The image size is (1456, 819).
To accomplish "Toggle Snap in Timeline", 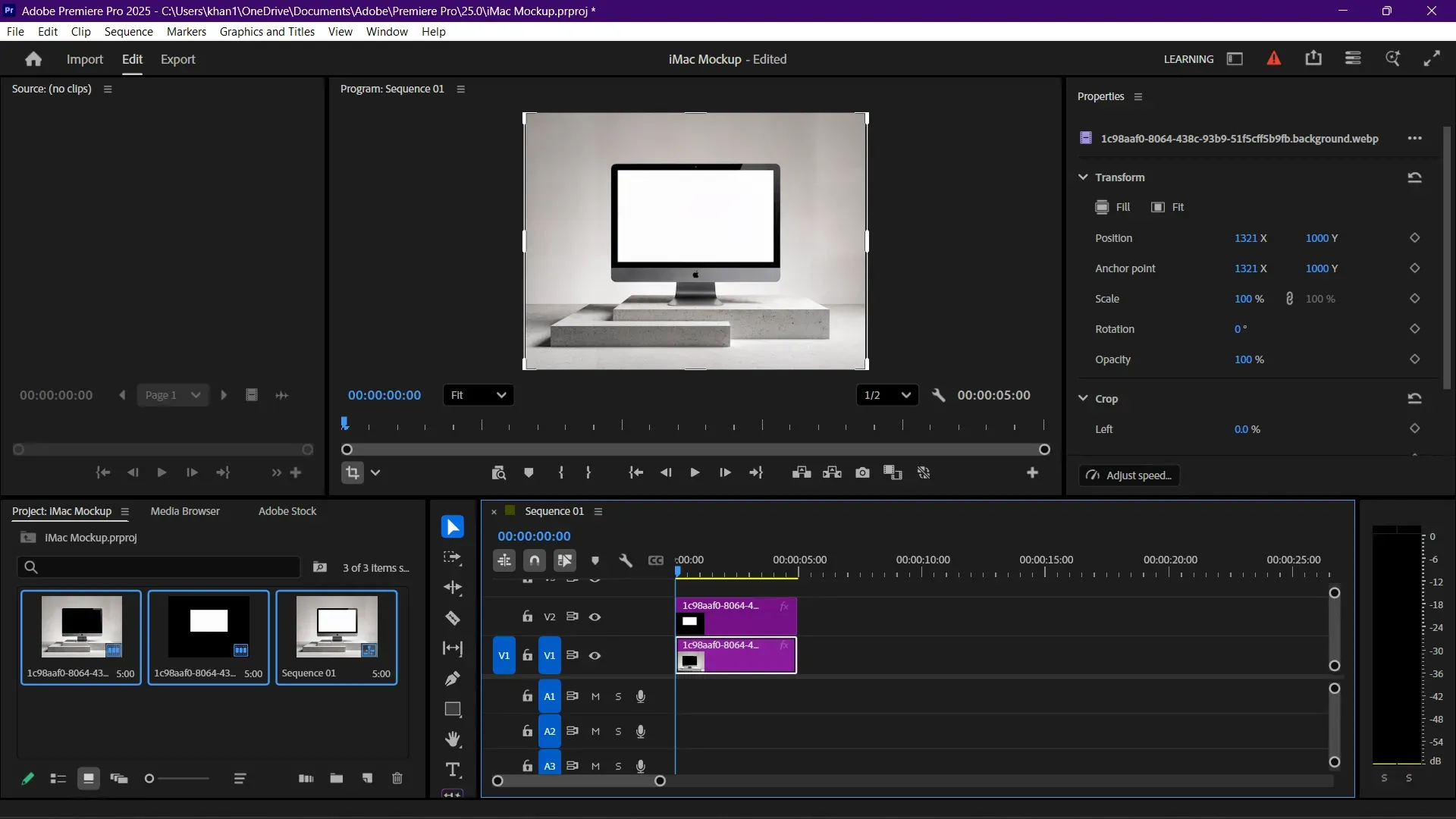I will coord(535,560).
